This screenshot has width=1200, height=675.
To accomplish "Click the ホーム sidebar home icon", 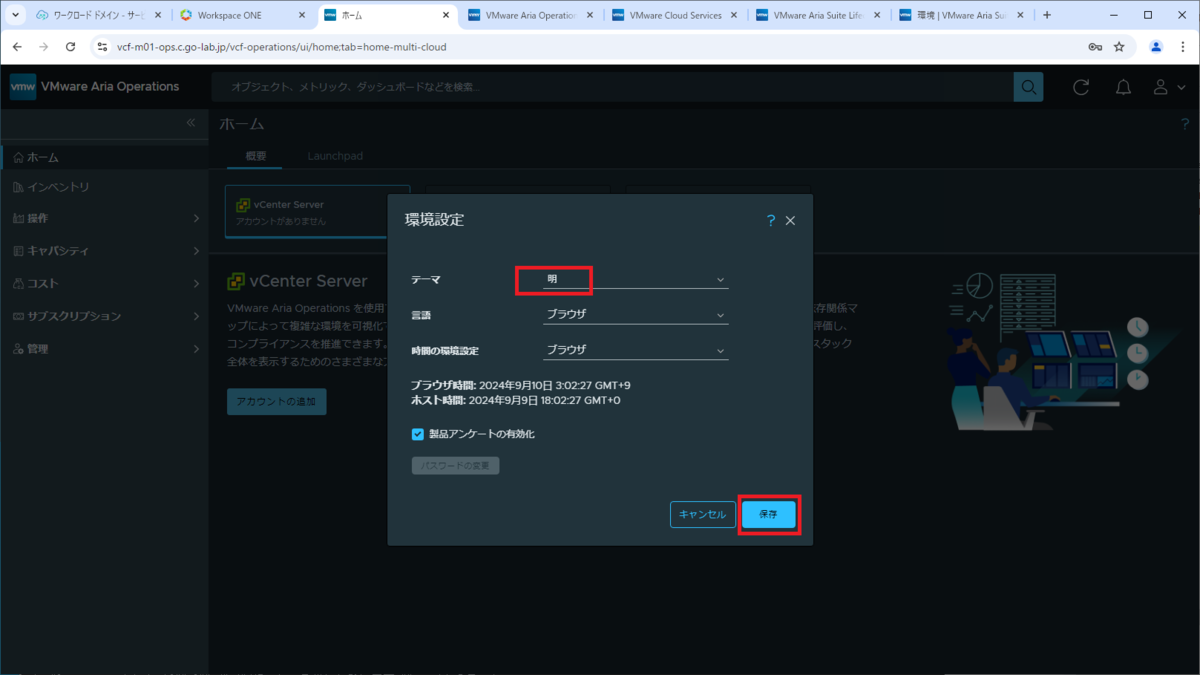I will (x=19, y=157).
